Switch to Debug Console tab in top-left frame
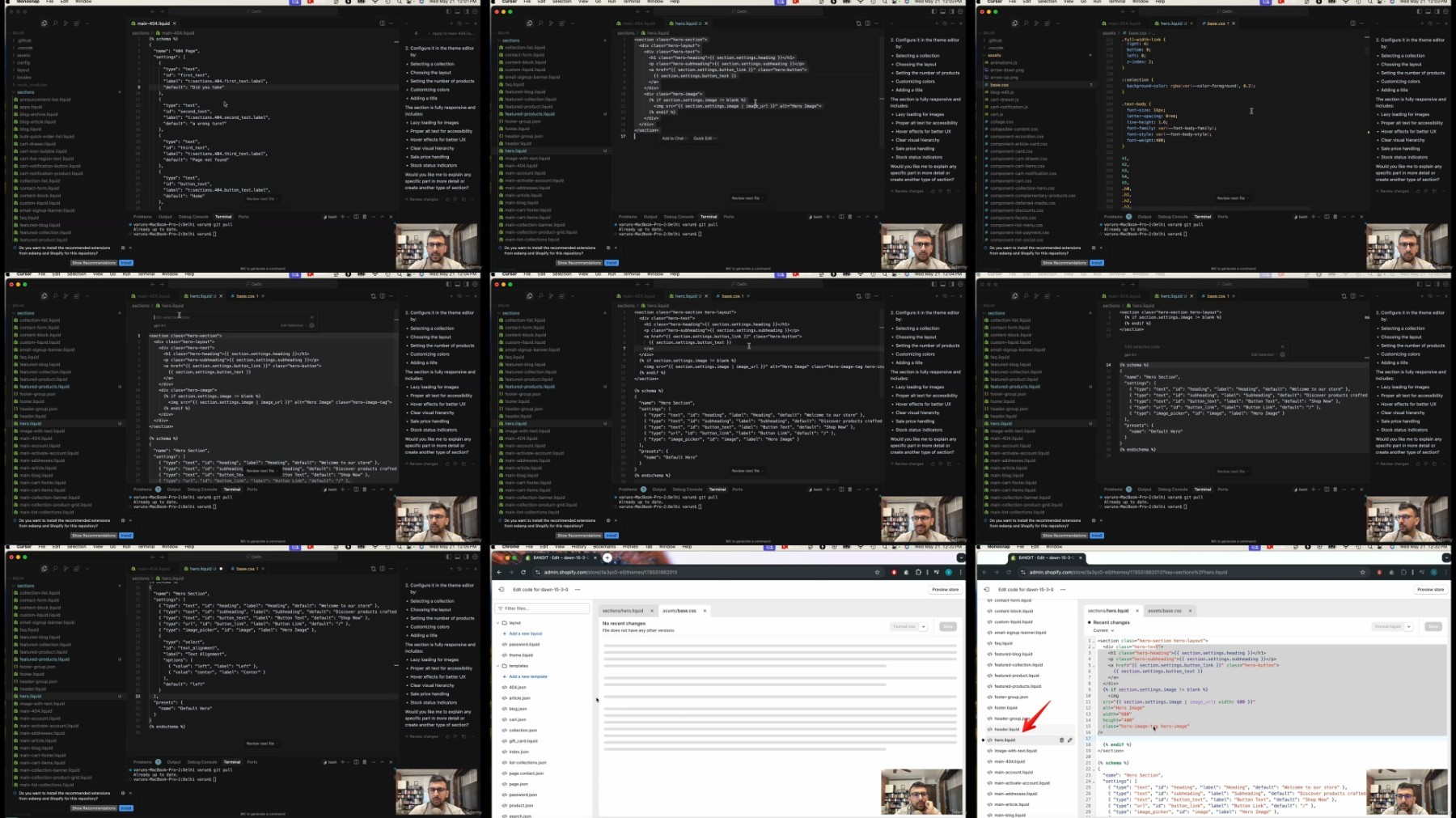Viewport: 1456px width, 818px height. coord(193,217)
